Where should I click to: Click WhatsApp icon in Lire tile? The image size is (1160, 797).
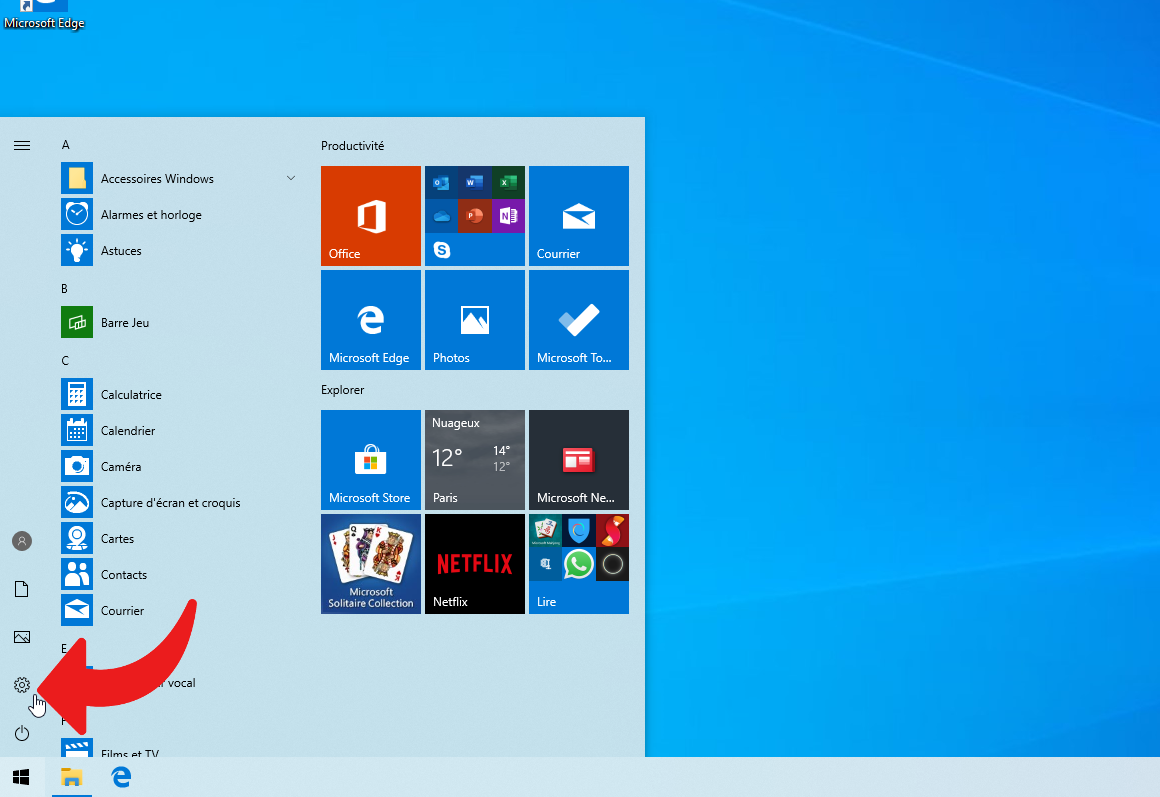579,564
